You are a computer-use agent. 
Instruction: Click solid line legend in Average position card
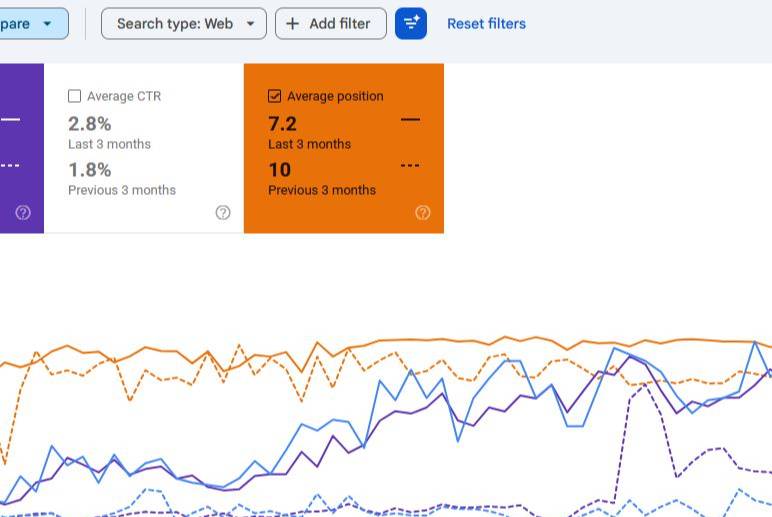coord(410,120)
